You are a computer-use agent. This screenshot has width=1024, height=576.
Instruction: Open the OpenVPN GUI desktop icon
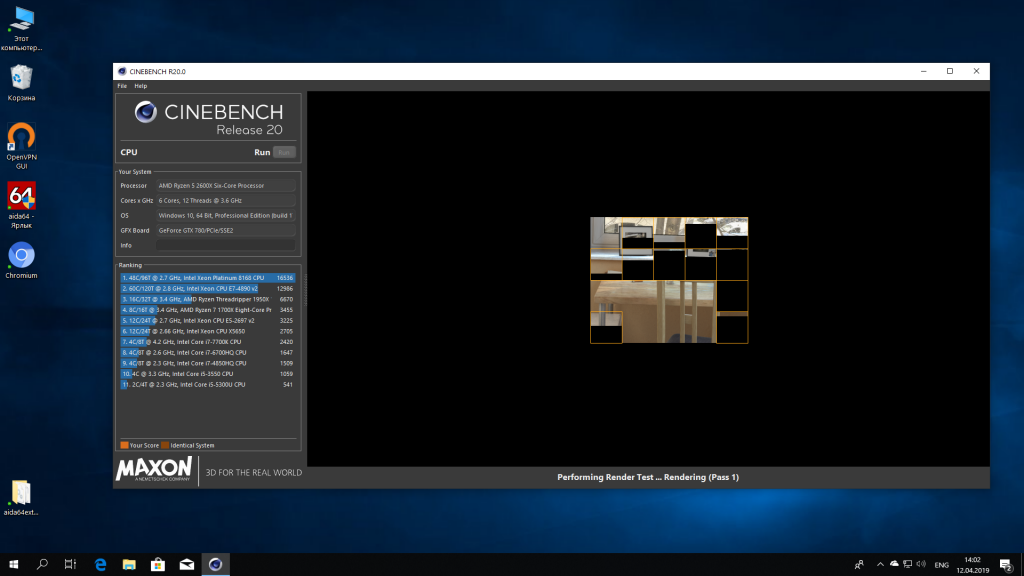pyautogui.click(x=22, y=137)
